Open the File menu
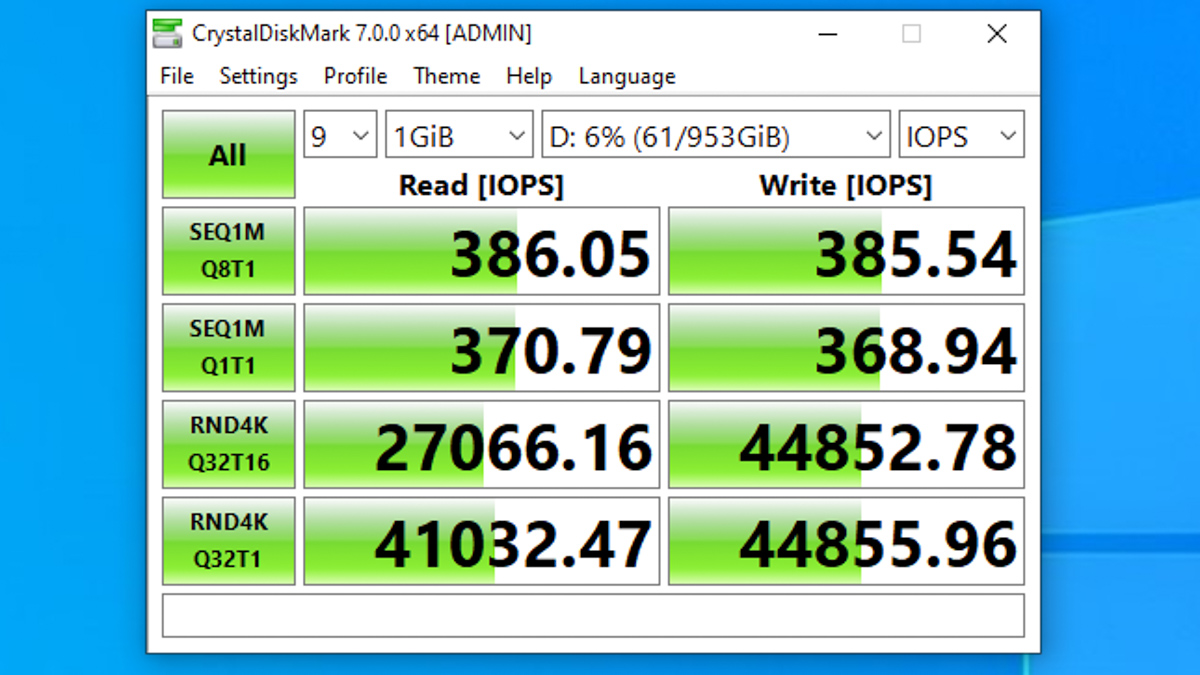The width and height of the screenshot is (1200, 675). [x=177, y=76]
